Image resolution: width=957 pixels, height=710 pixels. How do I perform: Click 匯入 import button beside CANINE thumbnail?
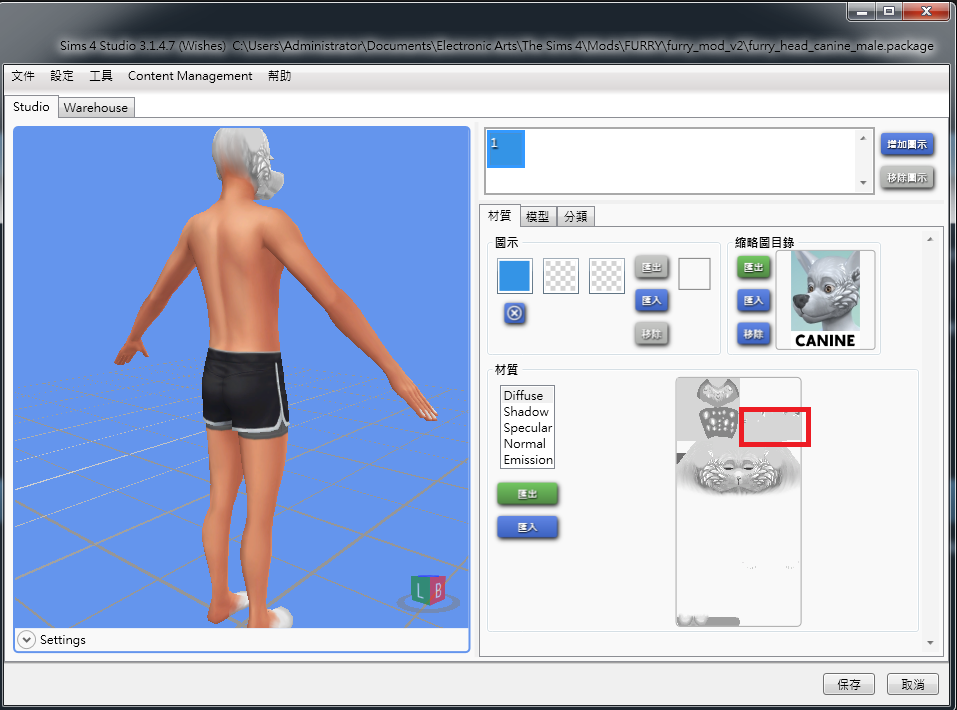[753, 300]
